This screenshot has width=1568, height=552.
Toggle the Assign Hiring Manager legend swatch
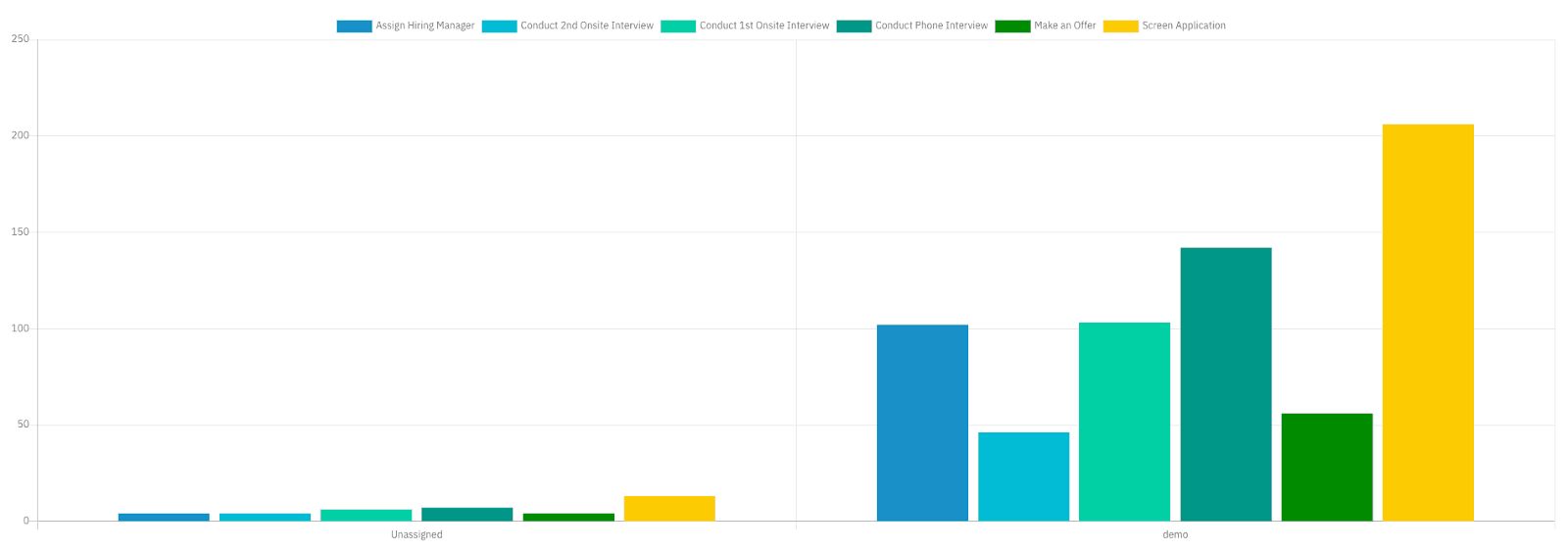354,26
